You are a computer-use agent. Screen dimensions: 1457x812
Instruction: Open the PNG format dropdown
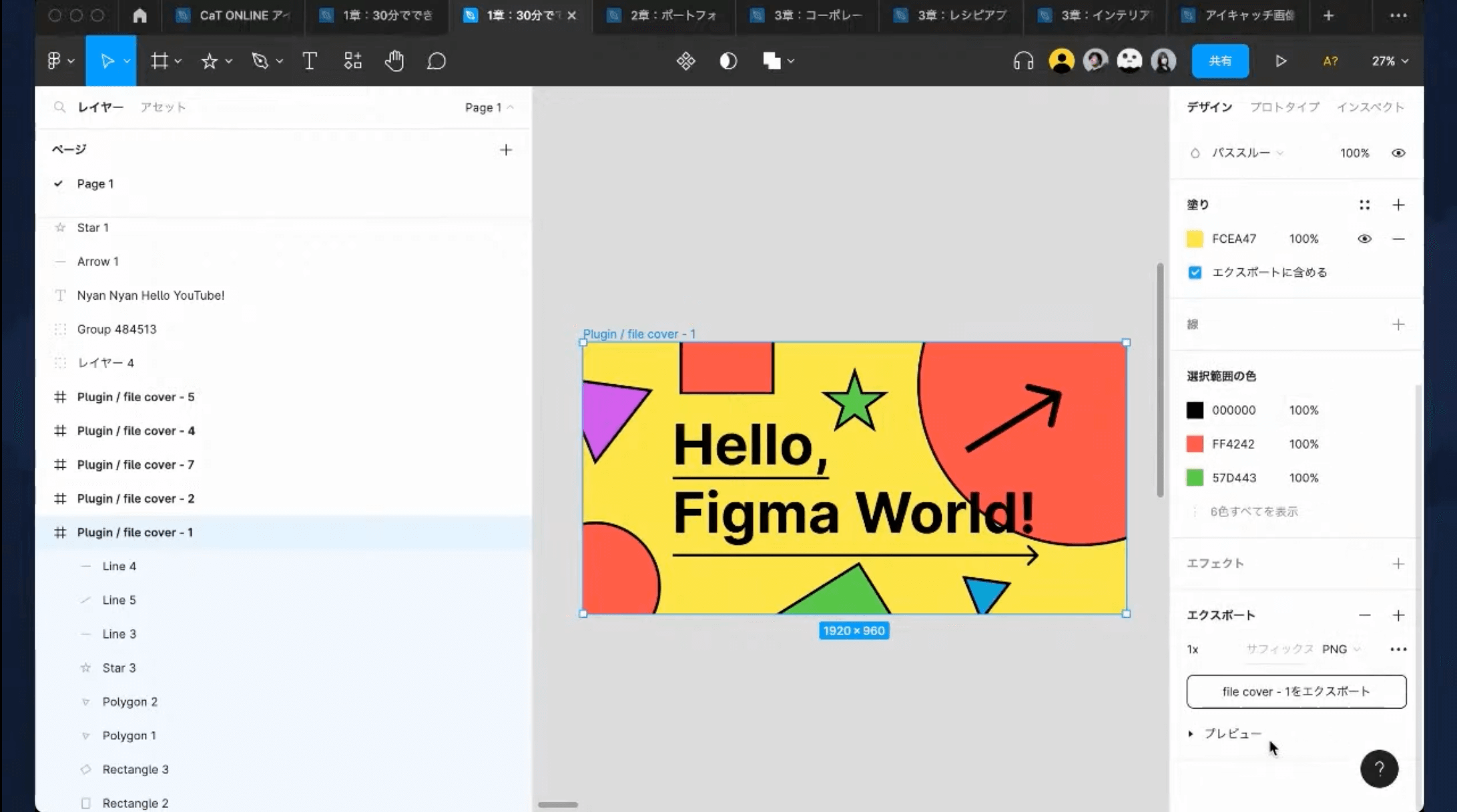coord(1341,649)
